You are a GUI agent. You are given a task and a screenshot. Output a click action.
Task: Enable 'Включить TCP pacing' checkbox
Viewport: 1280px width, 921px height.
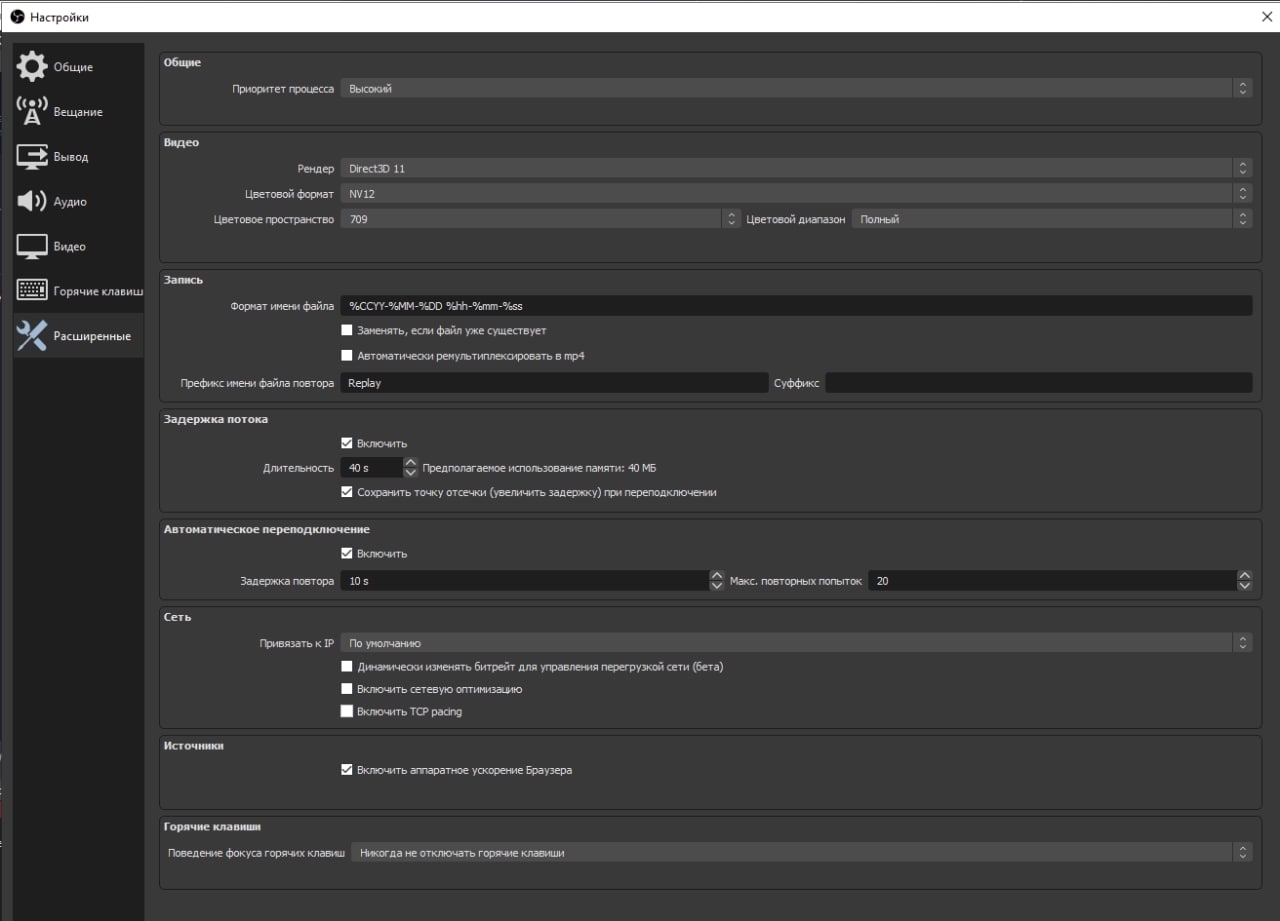point(347,712)
